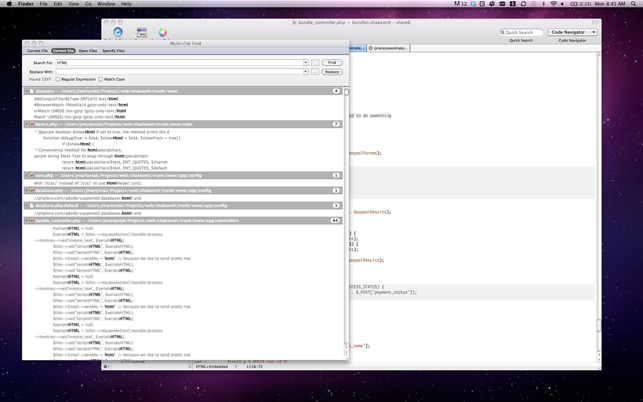
Task: Click result "AddOutputFilterByType DEFLATE text/html"
Action: pos(76,99)
